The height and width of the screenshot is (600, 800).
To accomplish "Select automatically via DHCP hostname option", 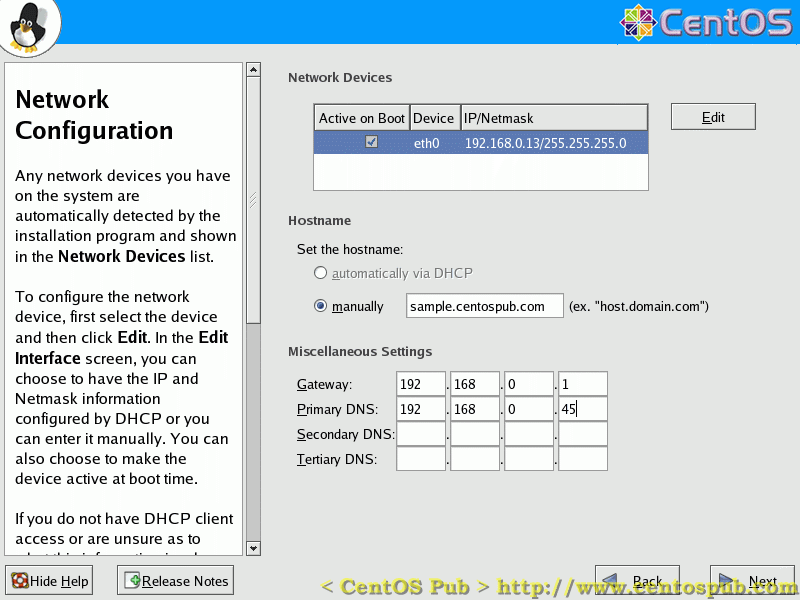I will pos(321,272).
